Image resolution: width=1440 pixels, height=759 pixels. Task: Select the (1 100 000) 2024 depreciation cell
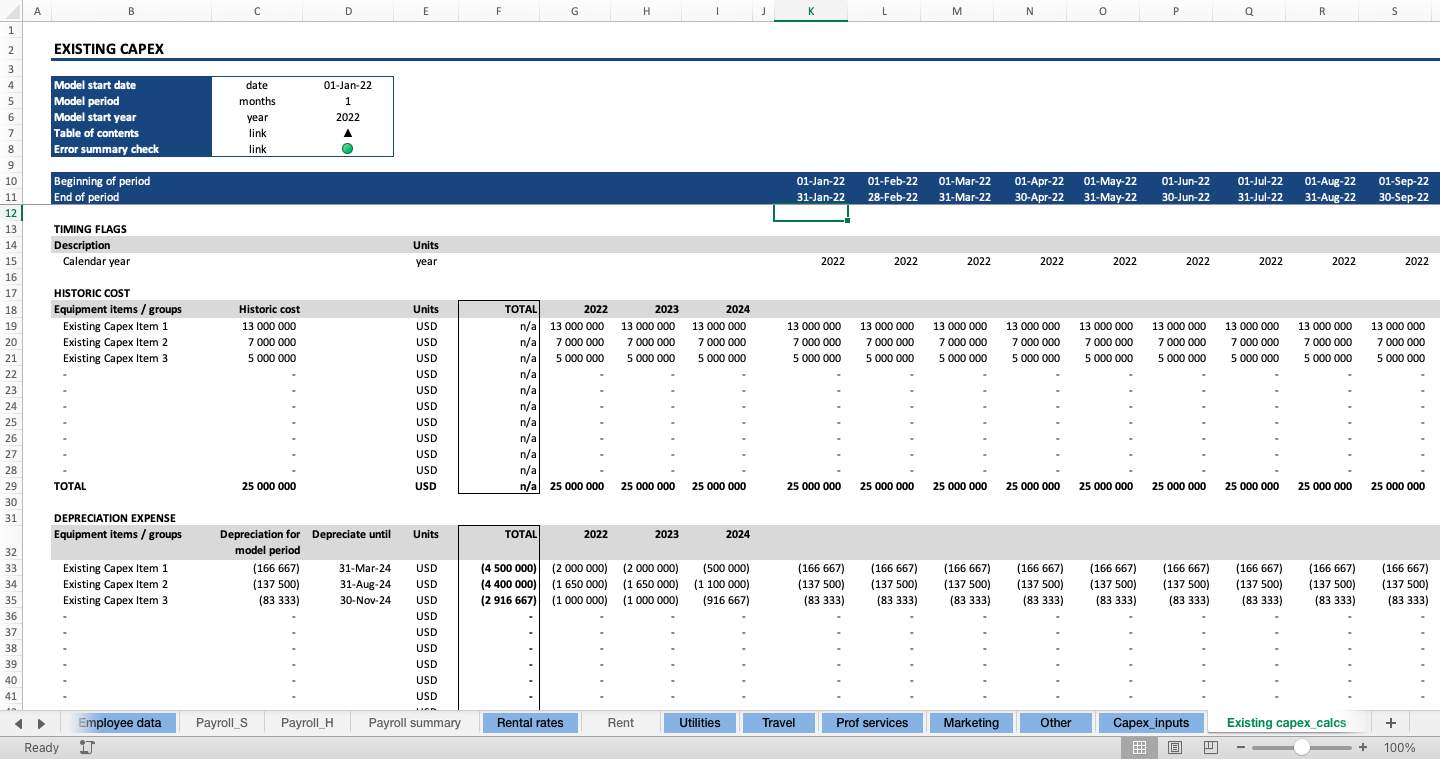[720, 584]
